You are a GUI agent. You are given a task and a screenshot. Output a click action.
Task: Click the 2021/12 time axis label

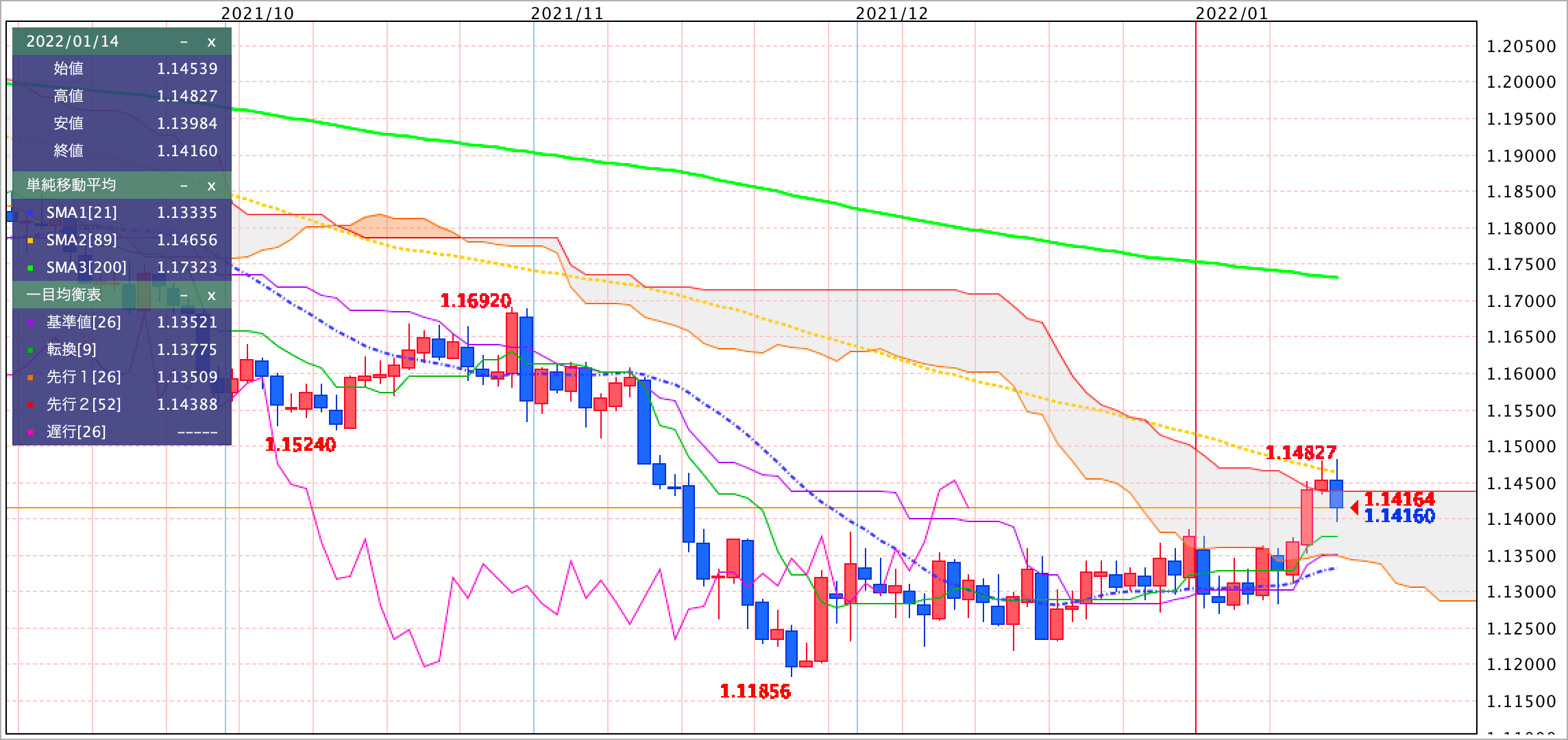(x=892, y=13)
